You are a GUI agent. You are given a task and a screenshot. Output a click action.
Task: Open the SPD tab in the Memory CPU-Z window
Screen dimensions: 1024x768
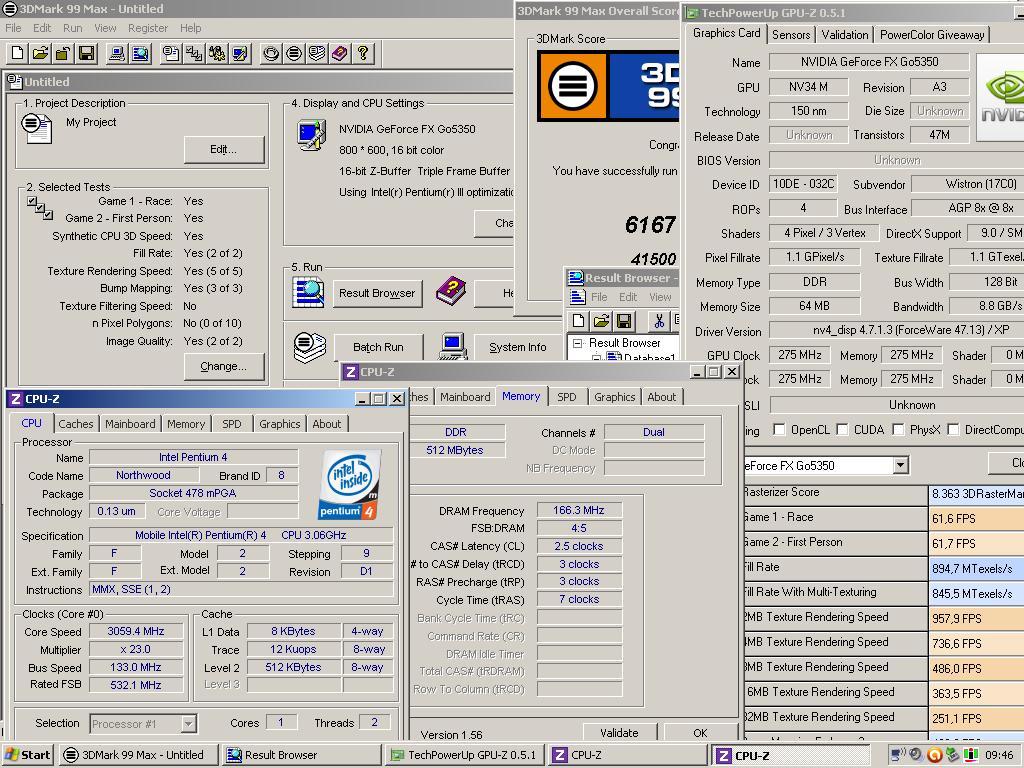point(566,397)
